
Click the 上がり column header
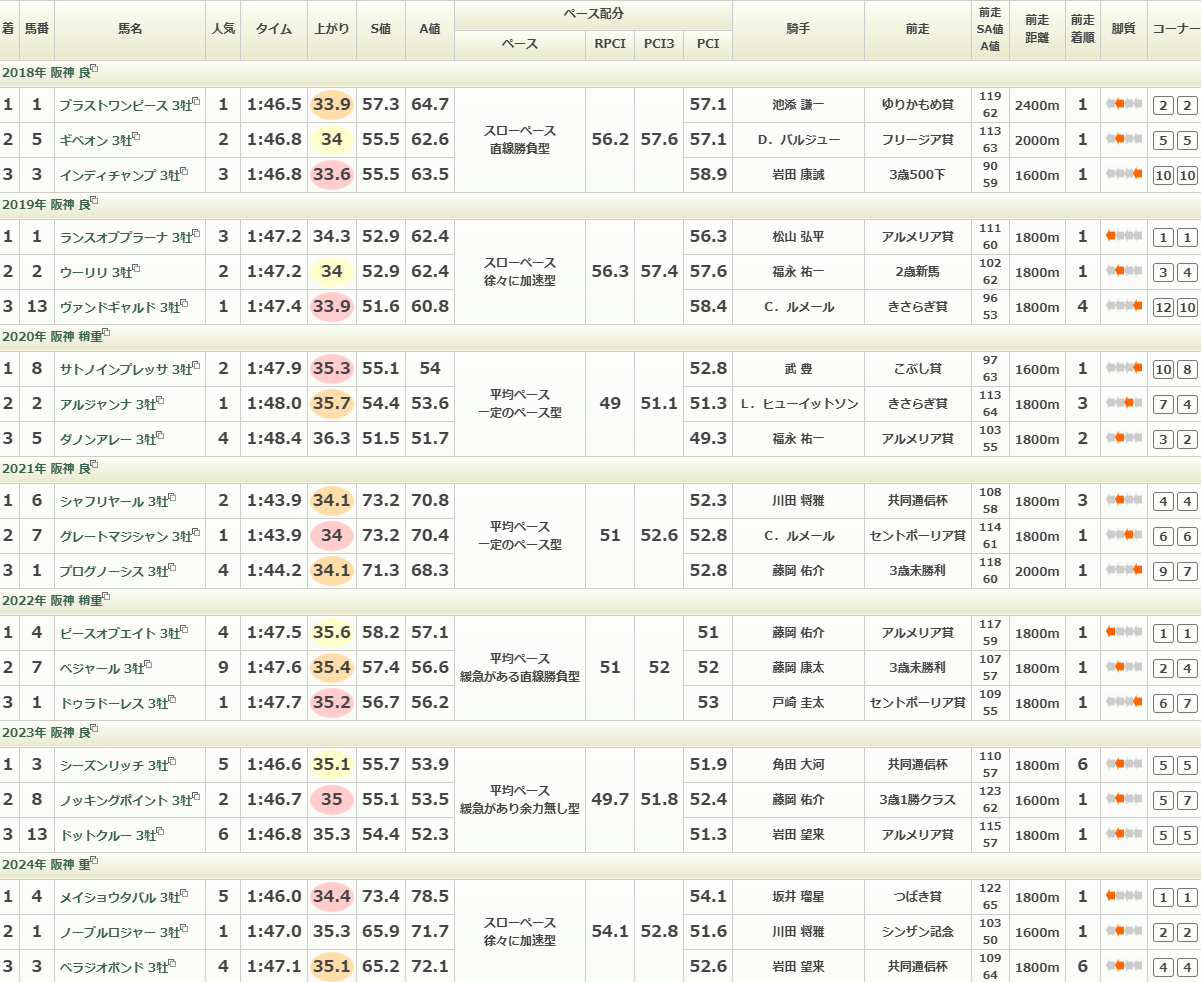coord(332,29)
